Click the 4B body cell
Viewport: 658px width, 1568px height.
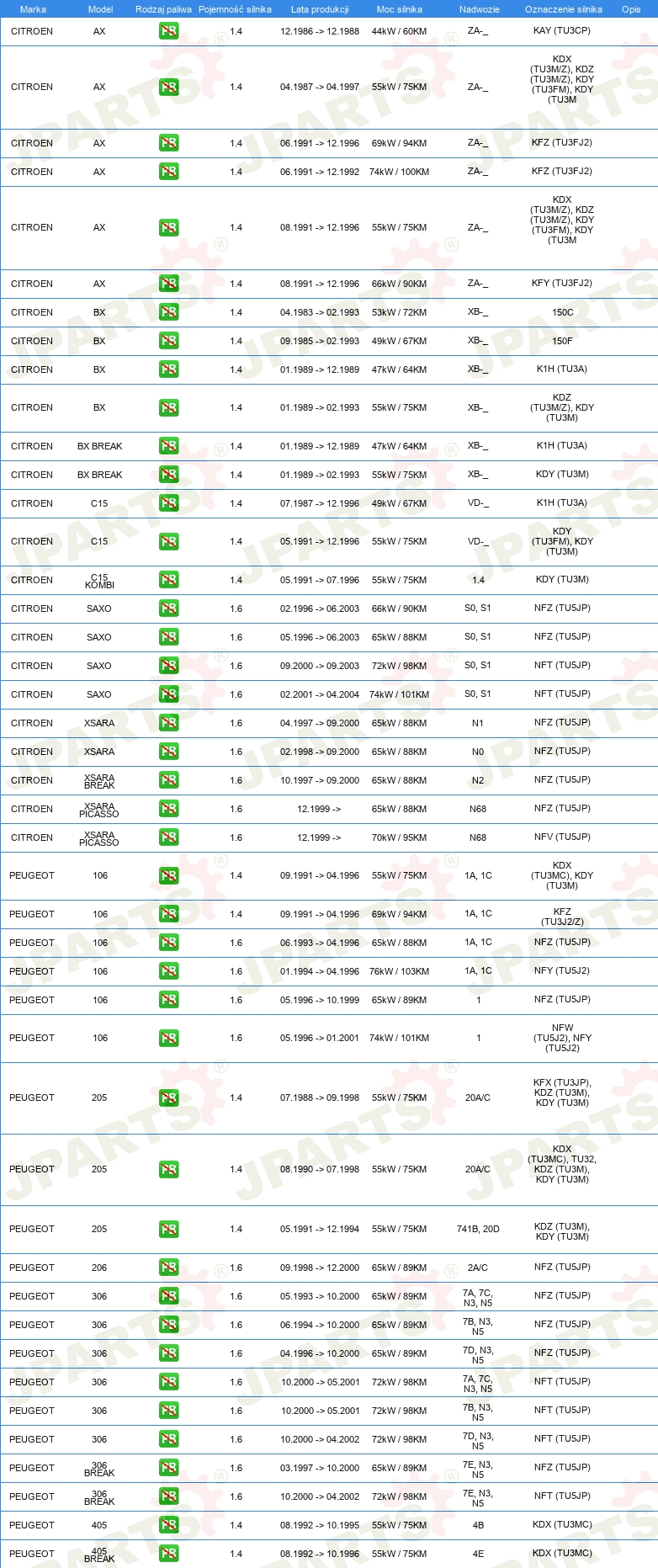478,1525
